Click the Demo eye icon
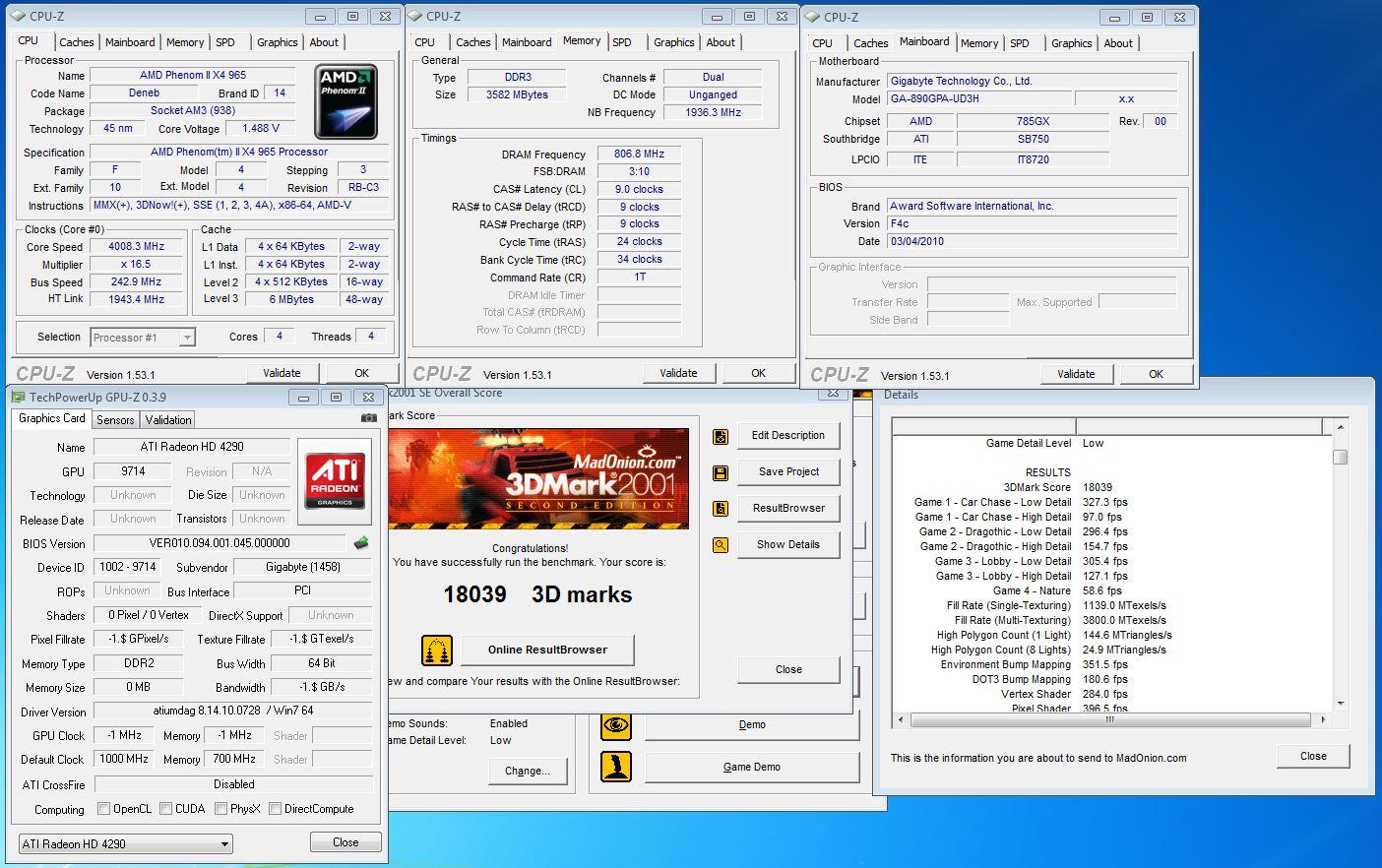1382x868 pixels. point(616,725)
